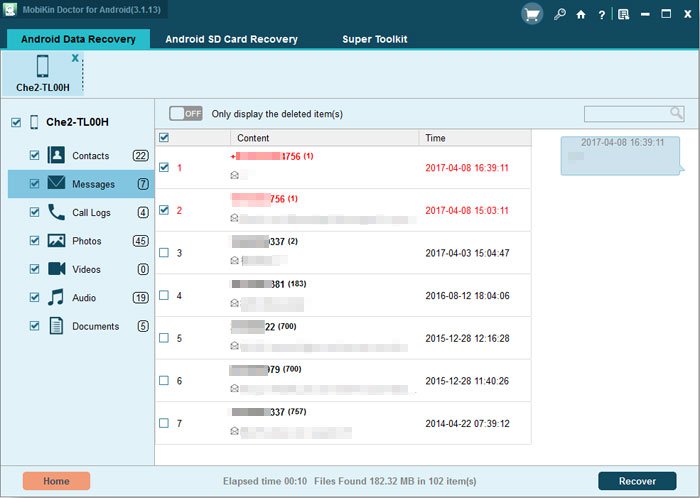Toggle 'Only display the deleted item(s)' switch
700x498 pixels.
(x=186, y=113)
